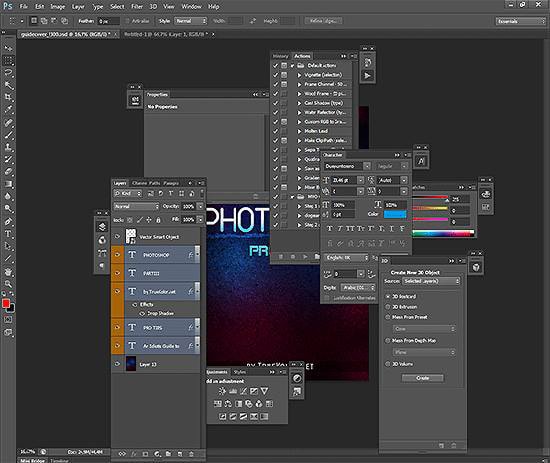The width and height of the screenshot is (550, 463).
Task: Select the 3D Extrusion radio button
Action: tap(388, 307)
